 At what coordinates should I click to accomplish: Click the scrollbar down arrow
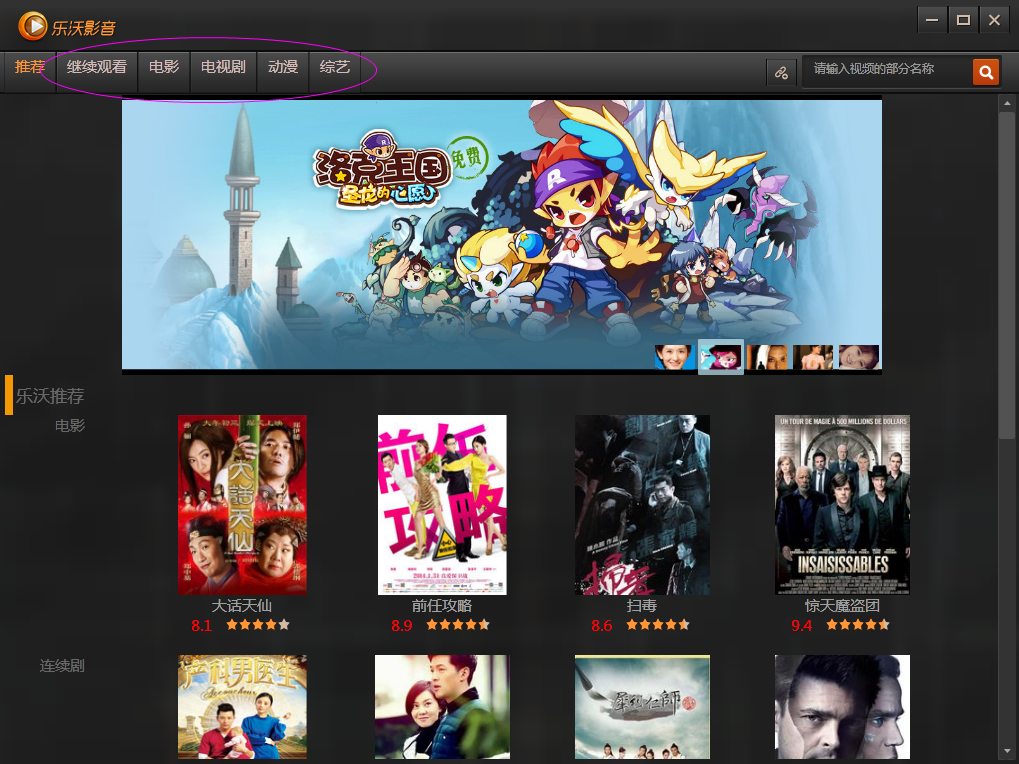click(x=1007, y=752)
